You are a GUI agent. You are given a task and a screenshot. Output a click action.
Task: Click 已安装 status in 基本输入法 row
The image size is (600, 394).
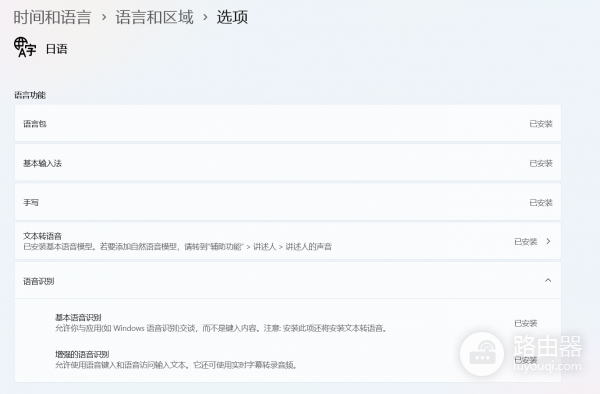click(541, 163)
